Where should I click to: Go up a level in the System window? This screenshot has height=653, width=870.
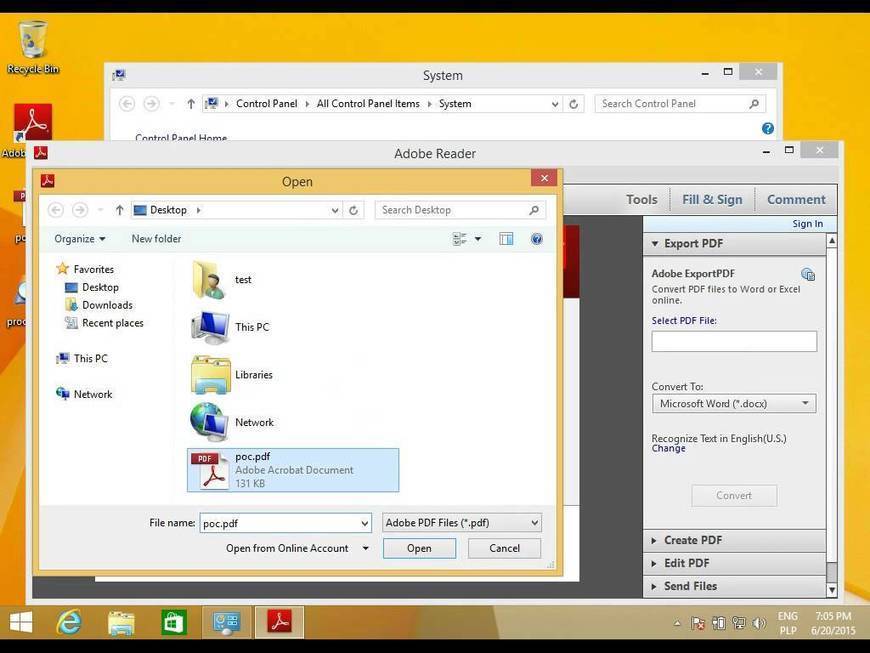click(x=191, y=104)
